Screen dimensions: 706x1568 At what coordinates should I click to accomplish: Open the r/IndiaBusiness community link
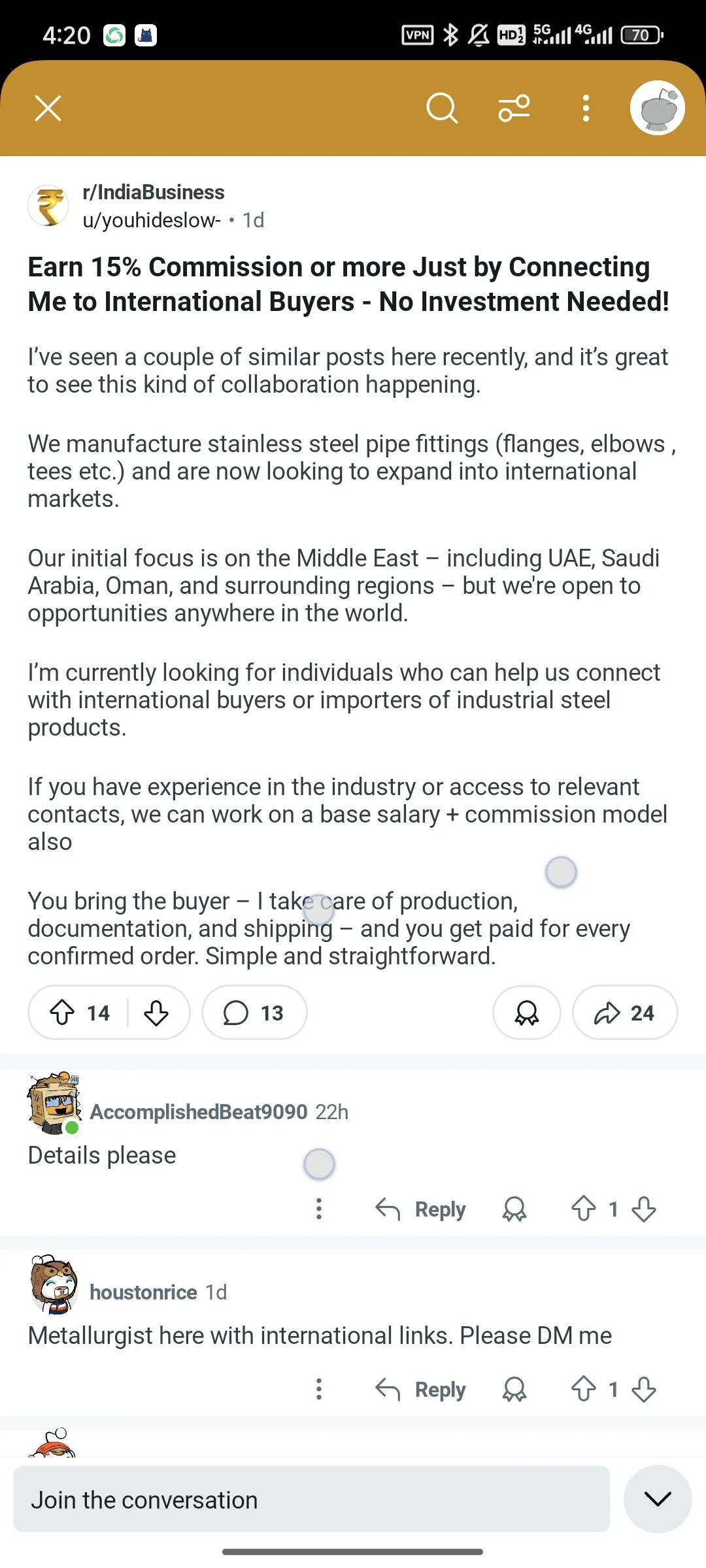[x=154, y=192]
